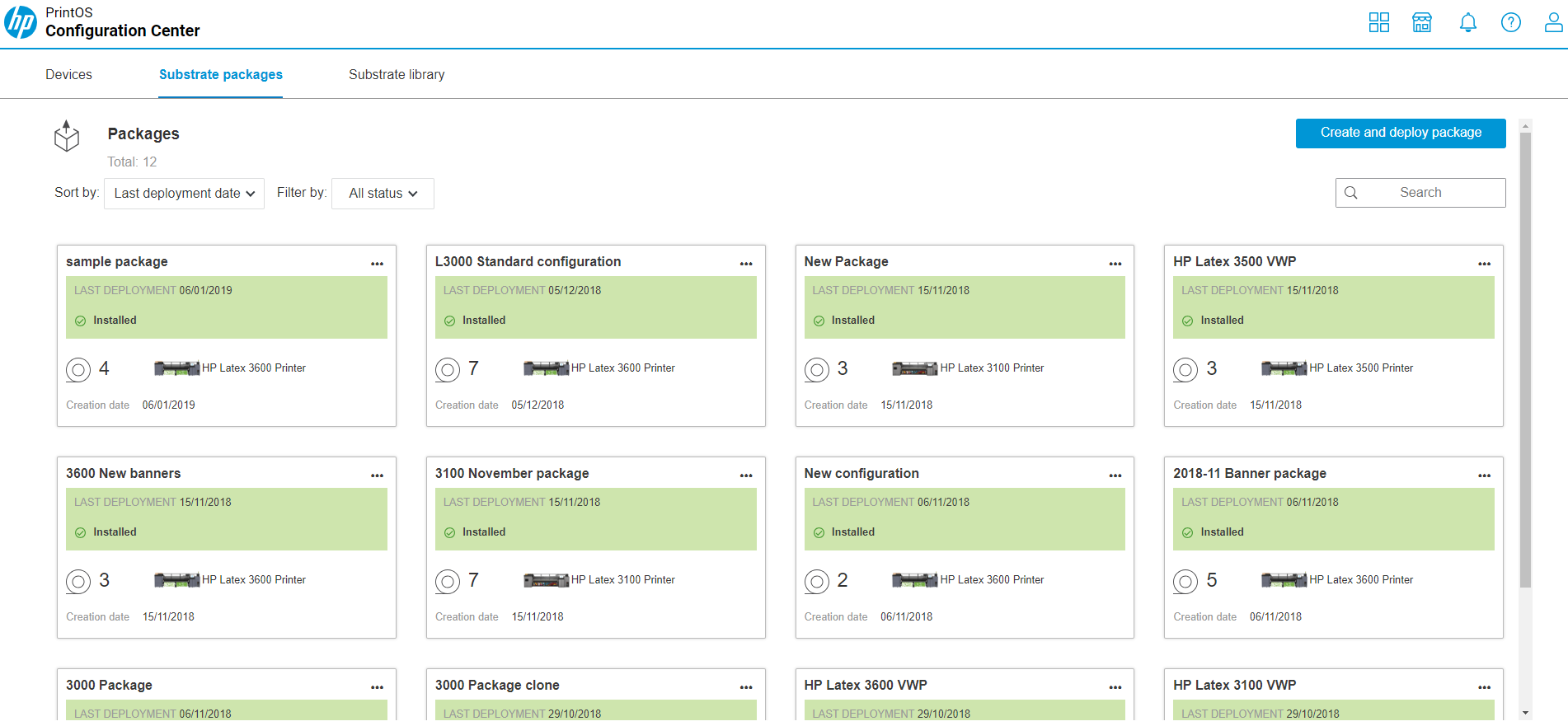Click 'LAST DEPLOYMENT 06/01/2019' text
Image resolution: width=1568 pixels, height=726 pixels.
153,291
